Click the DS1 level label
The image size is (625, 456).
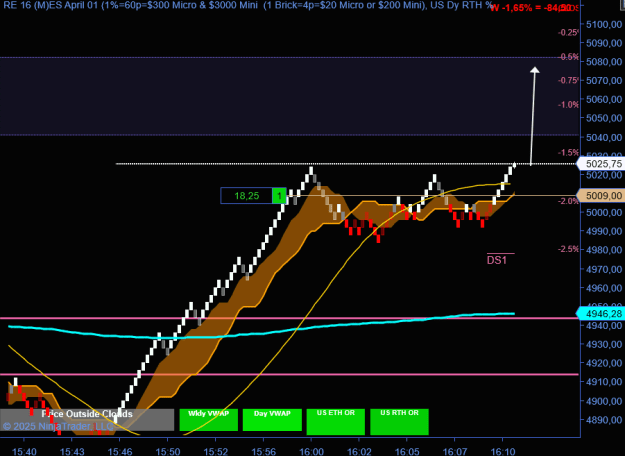tap(497, 260)
